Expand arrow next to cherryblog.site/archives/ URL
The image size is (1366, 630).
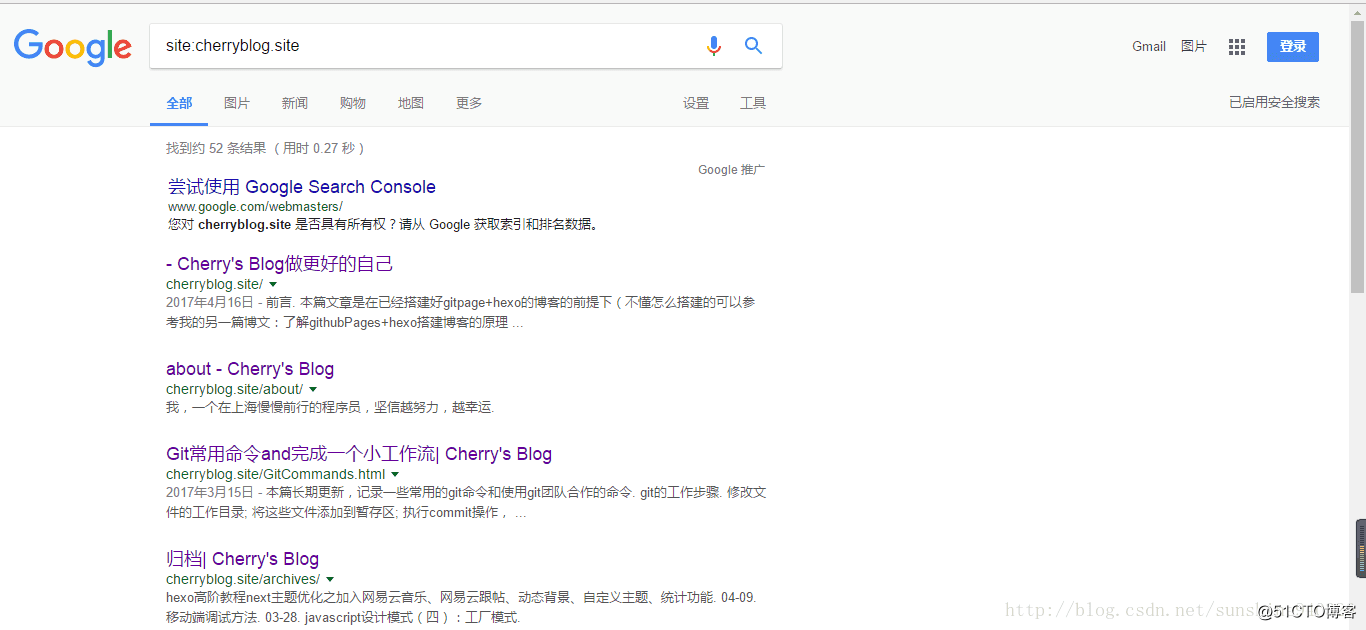(330, 580)
